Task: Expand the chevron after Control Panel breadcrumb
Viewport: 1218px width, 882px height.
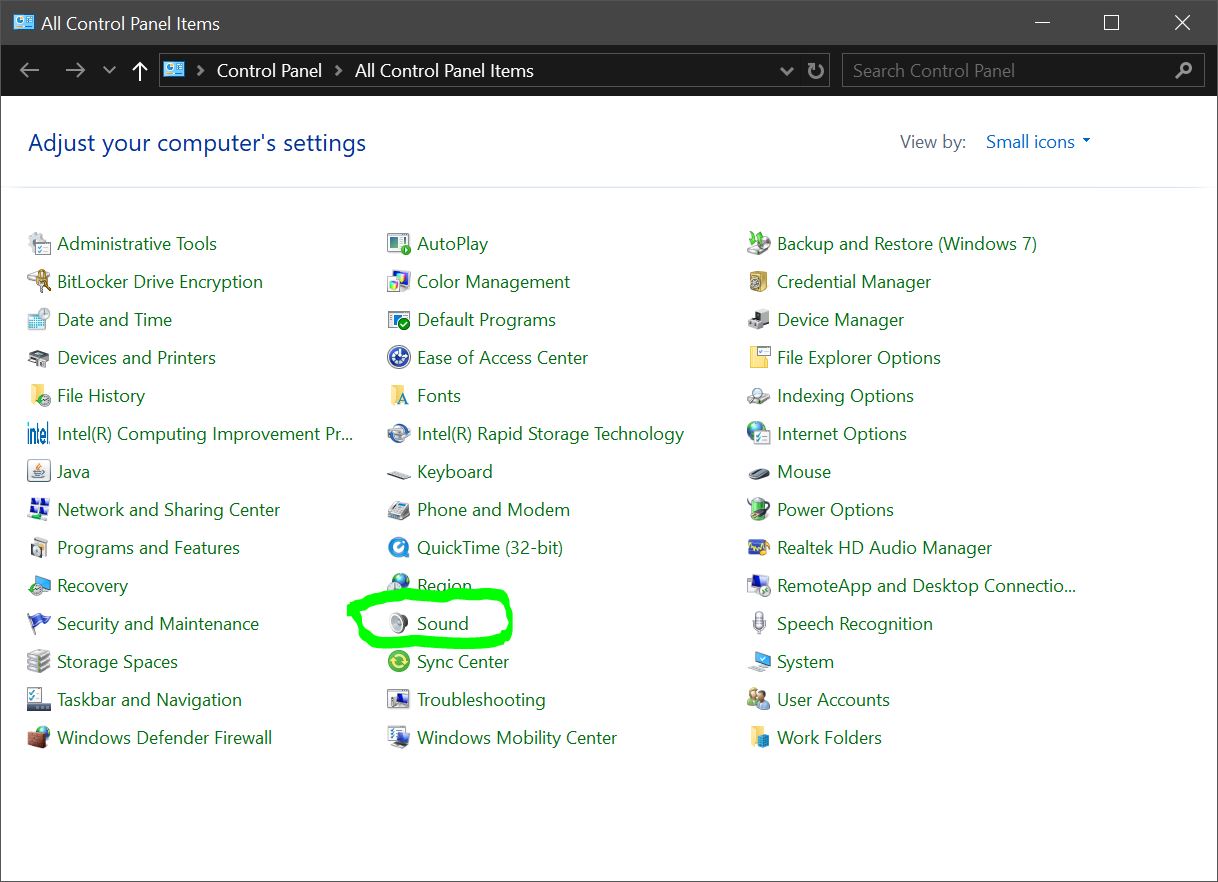Action: pyautogui.click(x=338, y=71)
